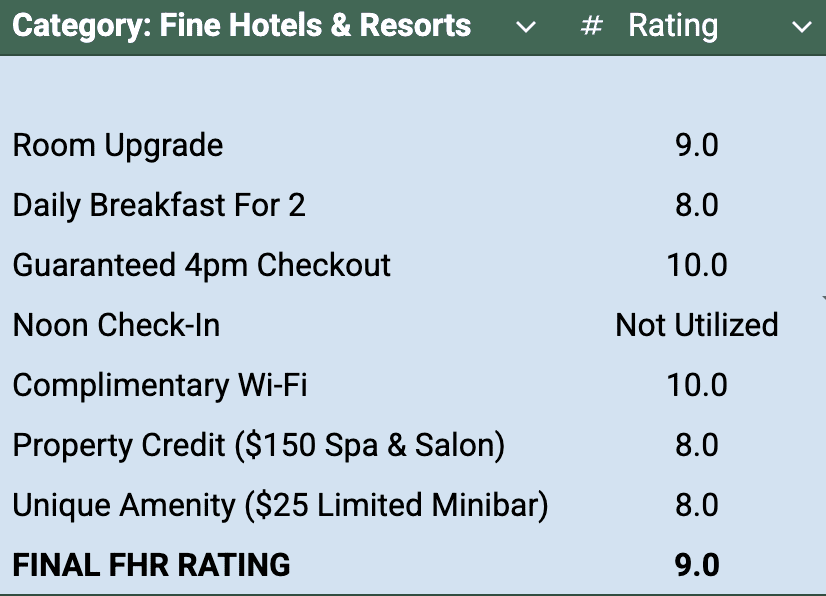
Task: Click the number type hash icon
Action: (x=592, y=27)
